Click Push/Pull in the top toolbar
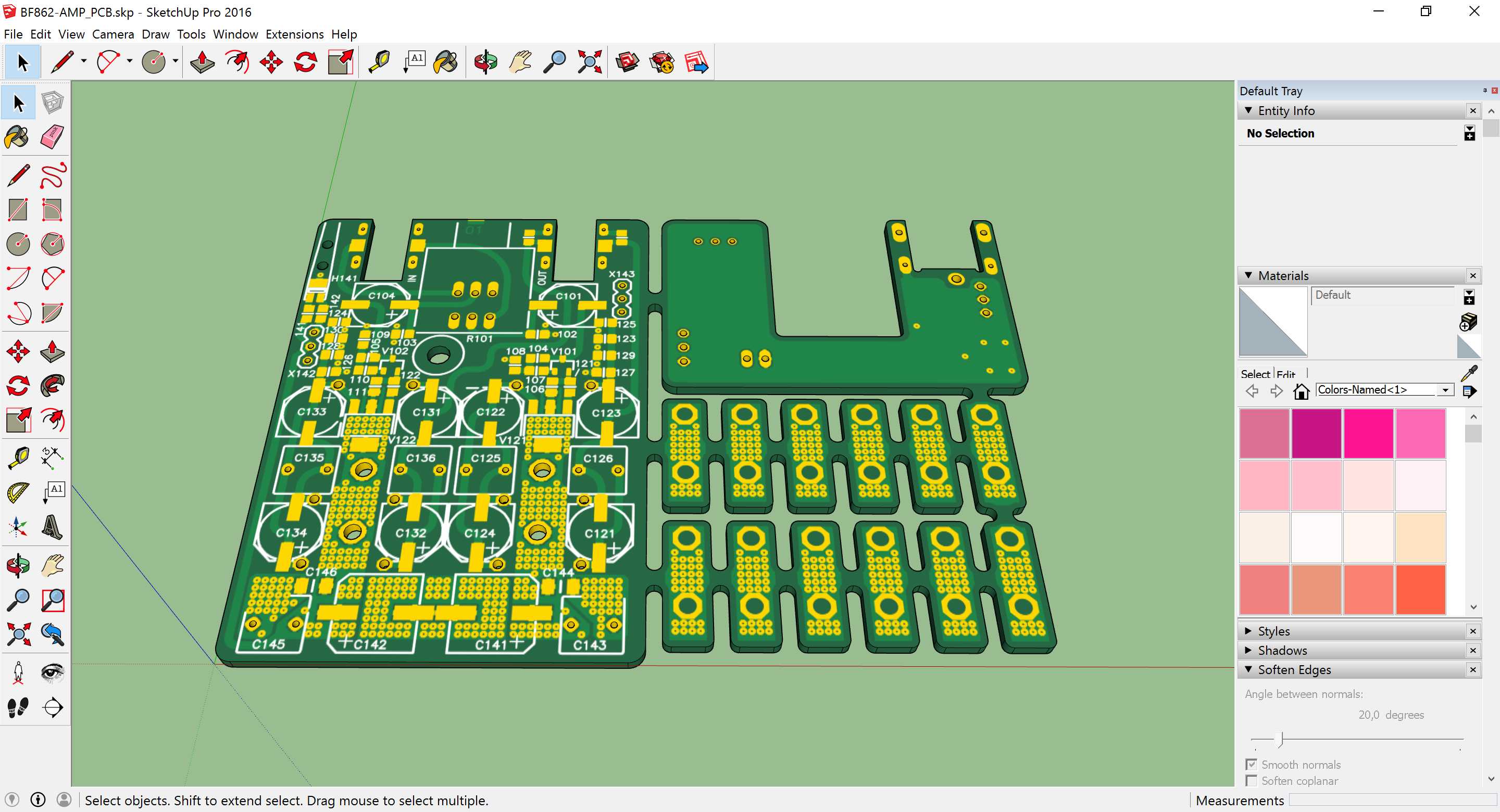The width and height of the screenshot is (1500, 812). tap(203, 62)
